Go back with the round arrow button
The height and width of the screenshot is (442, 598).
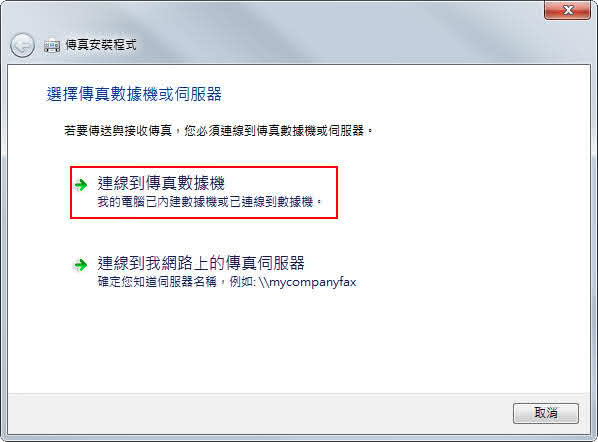pyautogui.click(x=22, y=45)
